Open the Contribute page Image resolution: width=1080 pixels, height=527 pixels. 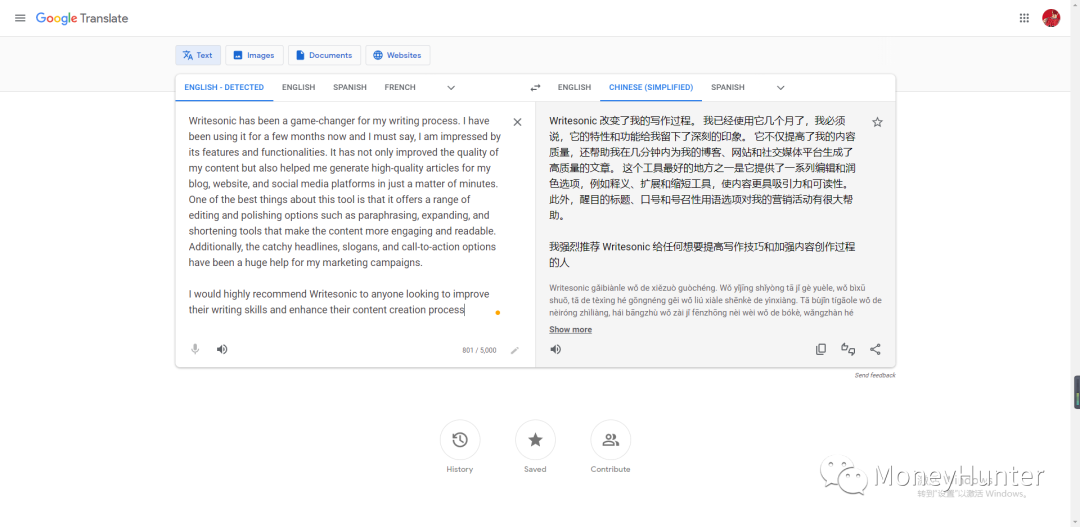pyautogui.click(x=610, y=440)
